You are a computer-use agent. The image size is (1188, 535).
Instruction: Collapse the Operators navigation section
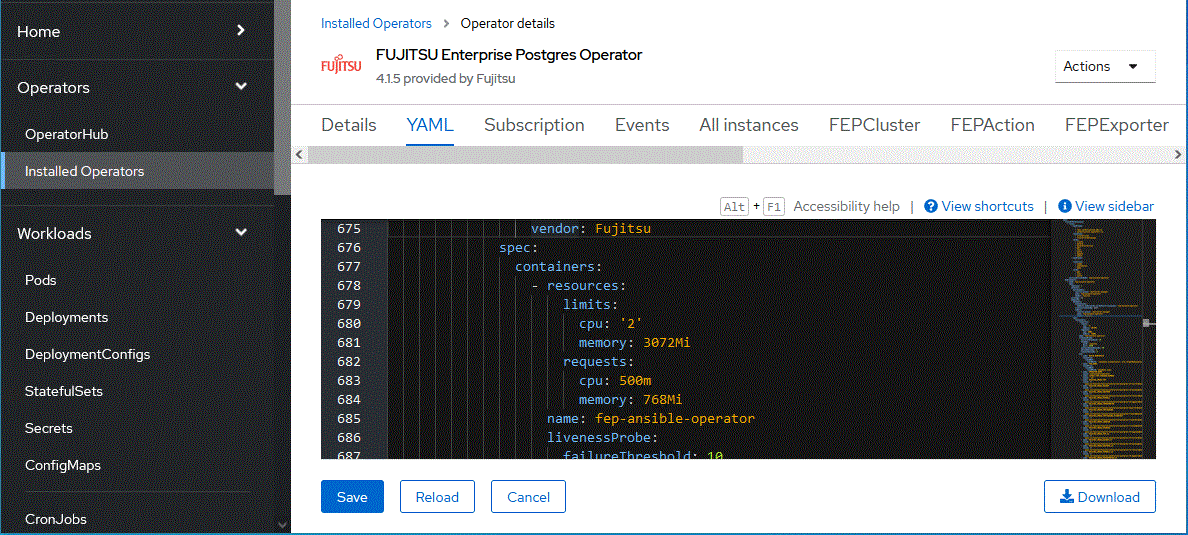(x=137, y=87)
